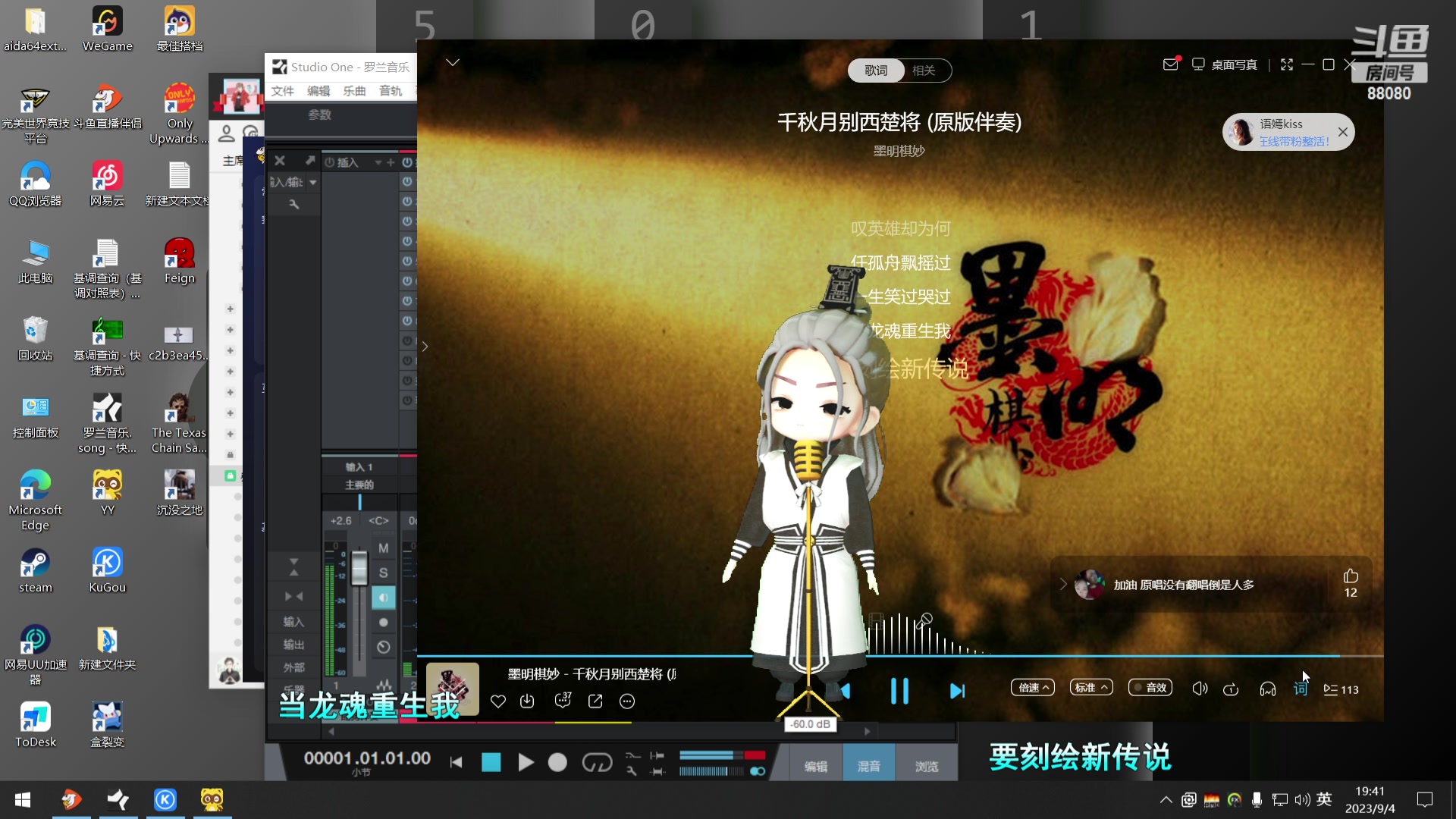Click the 混音 mix button
The width and height of the screenshot is (1456, 819).
[x=869, y=766]
